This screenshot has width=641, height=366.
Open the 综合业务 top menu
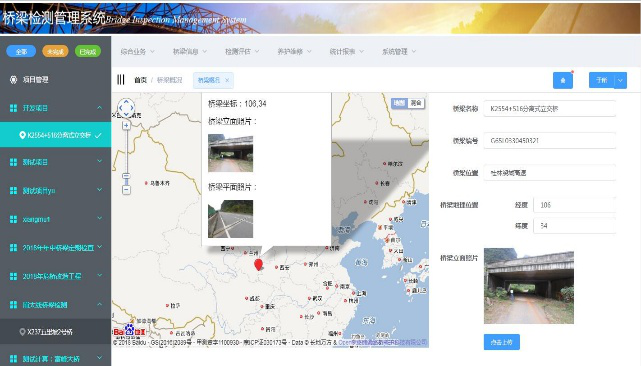[x=137, y=52]
